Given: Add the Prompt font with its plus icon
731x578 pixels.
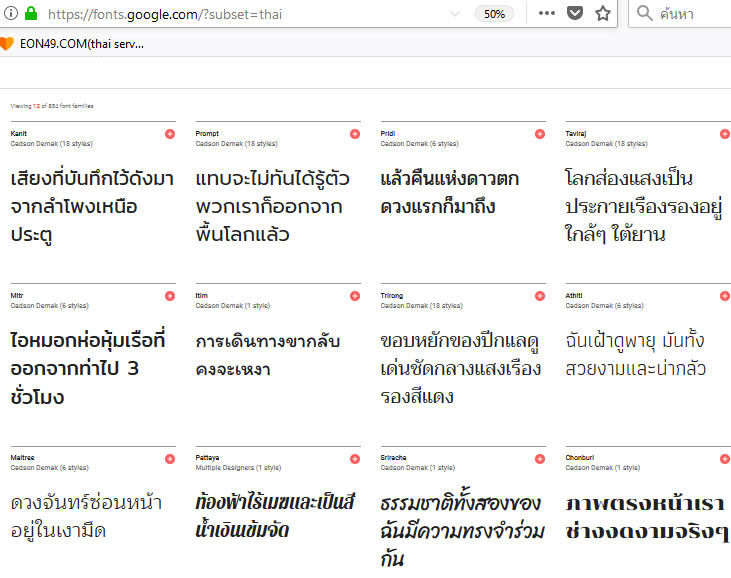Looking at the screenshot, I should point(355,134).
